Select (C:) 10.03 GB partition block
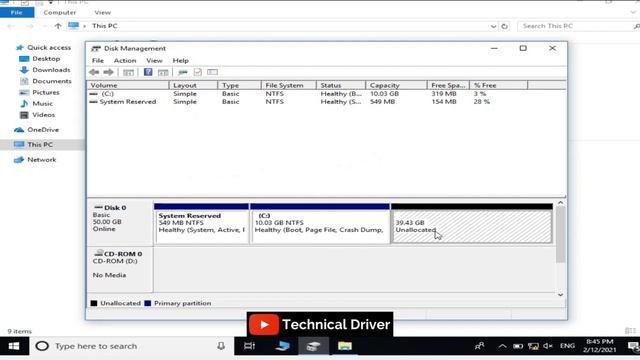The image size is (640, 360). coord(320,223)
